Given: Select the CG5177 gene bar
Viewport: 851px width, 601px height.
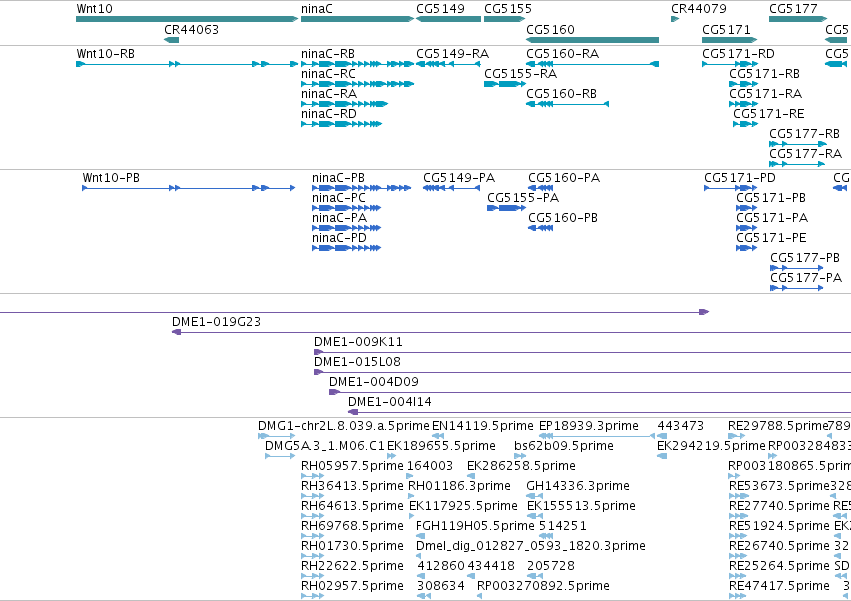Looking at the screenshot, I should click(x=798, y=19).
